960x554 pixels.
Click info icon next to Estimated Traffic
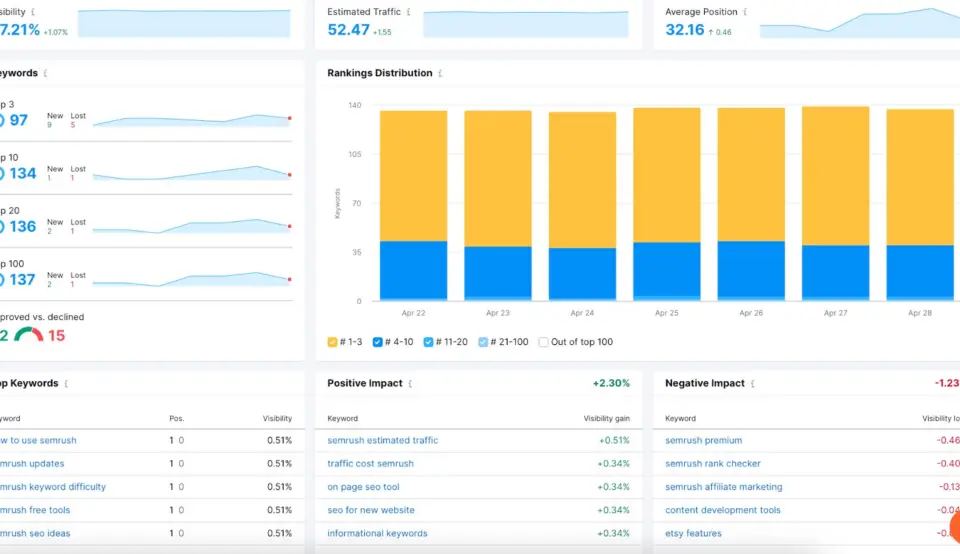408,12
